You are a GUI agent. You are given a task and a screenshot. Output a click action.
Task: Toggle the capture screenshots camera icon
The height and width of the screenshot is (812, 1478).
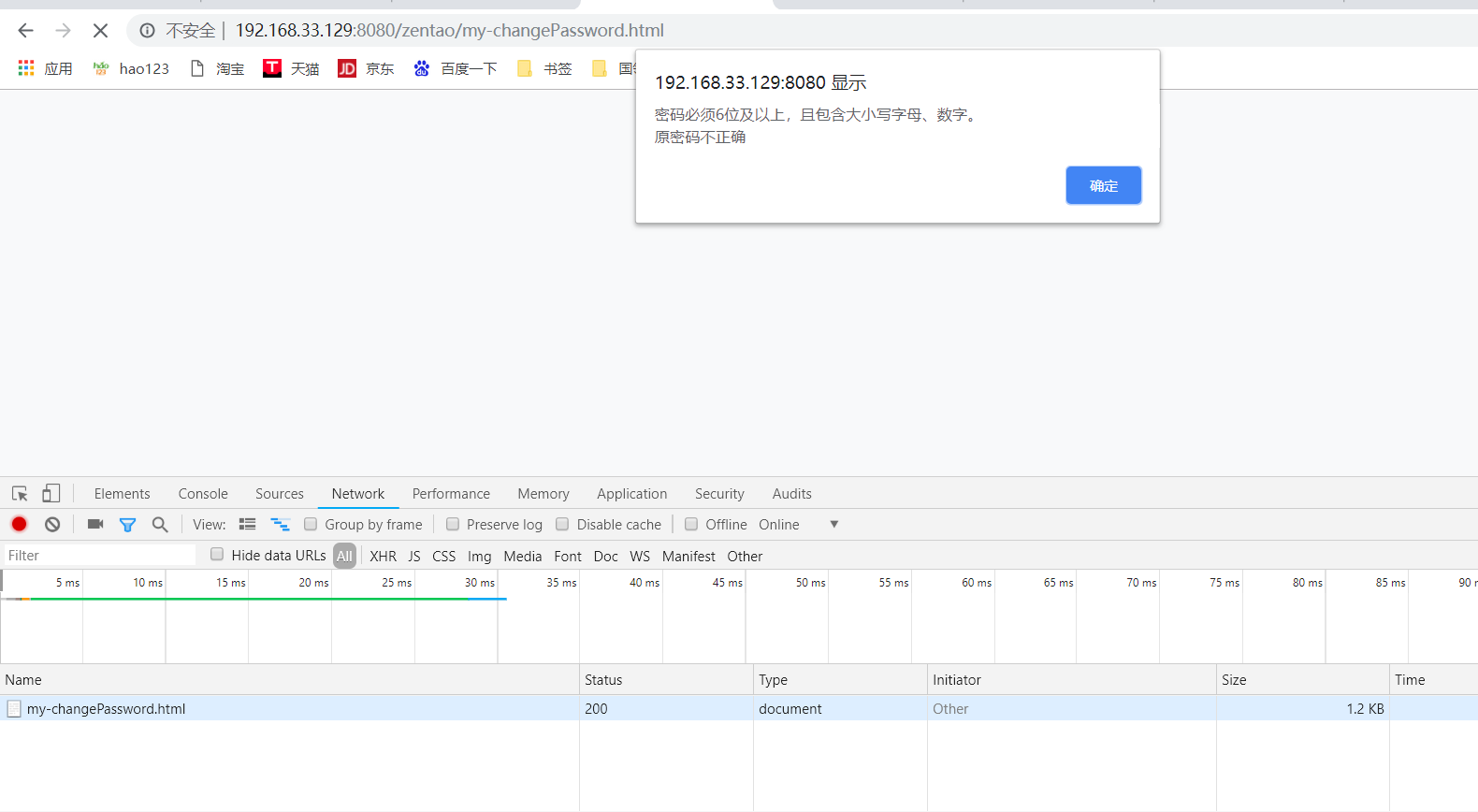[x=94, y=524]
